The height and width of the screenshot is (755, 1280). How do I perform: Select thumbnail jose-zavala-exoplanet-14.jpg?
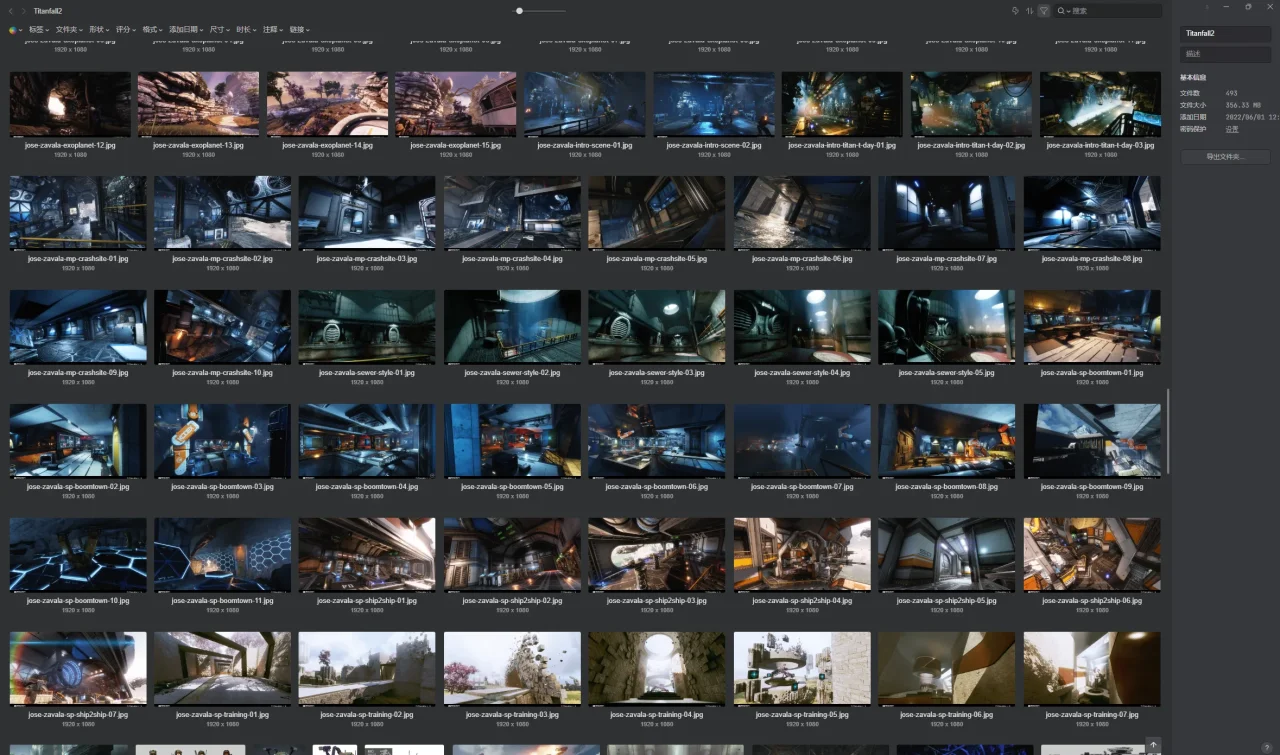327,103
